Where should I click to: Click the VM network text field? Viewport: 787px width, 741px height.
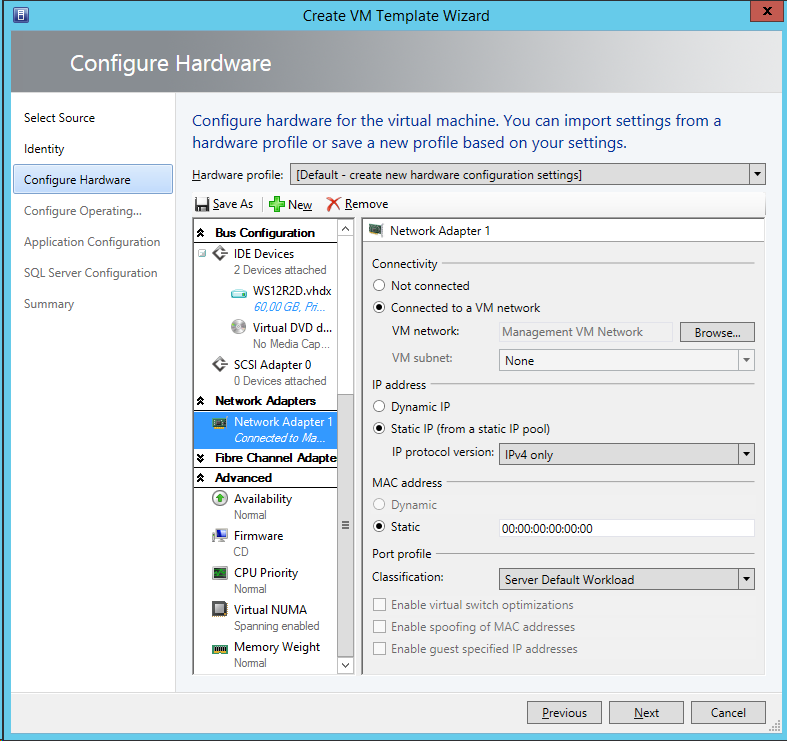(x=586, y=332)
